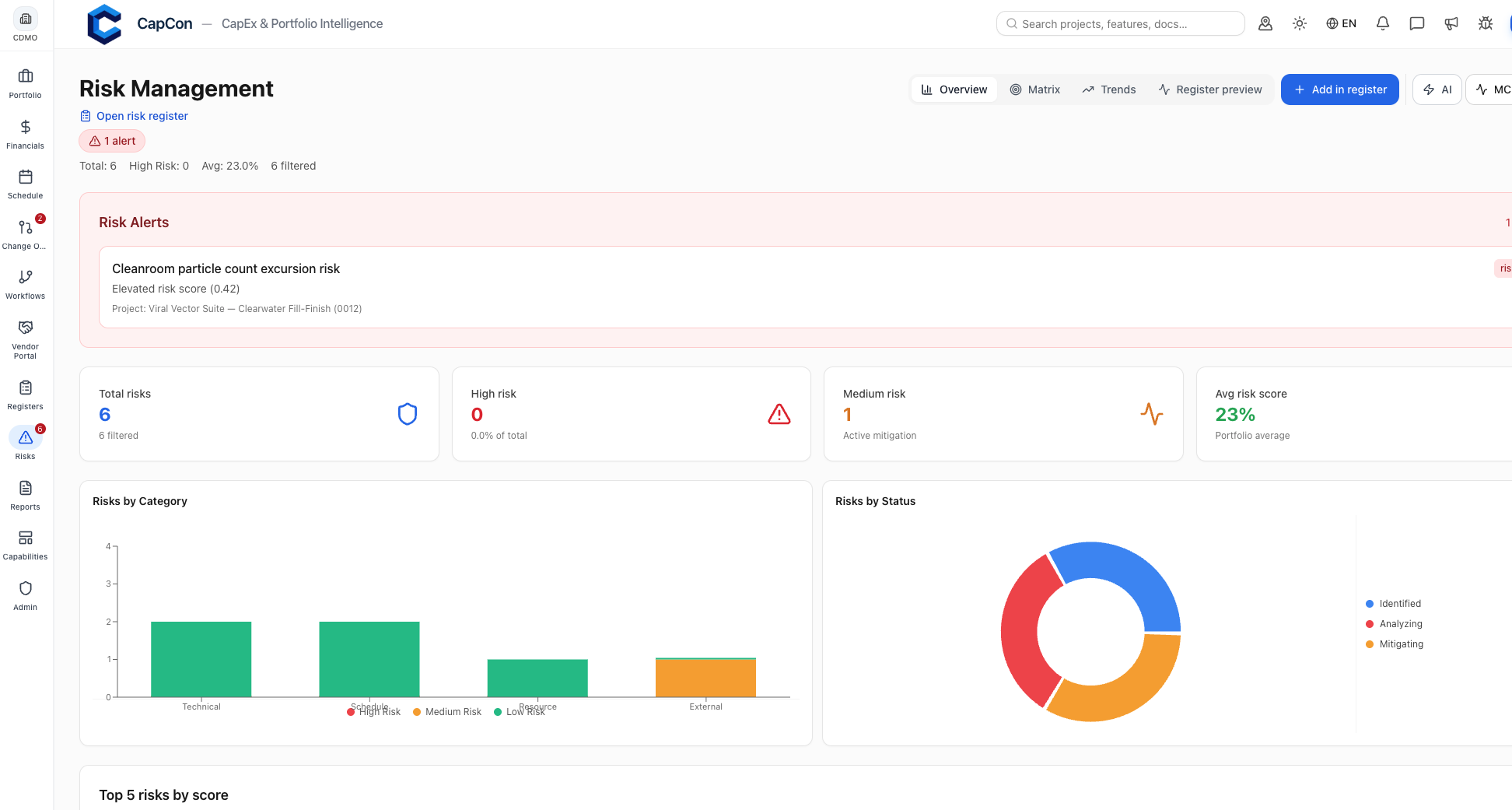Switch to the Matrix tab
Viewport: 1512px width, 810px height.
tap(1035, 89)
